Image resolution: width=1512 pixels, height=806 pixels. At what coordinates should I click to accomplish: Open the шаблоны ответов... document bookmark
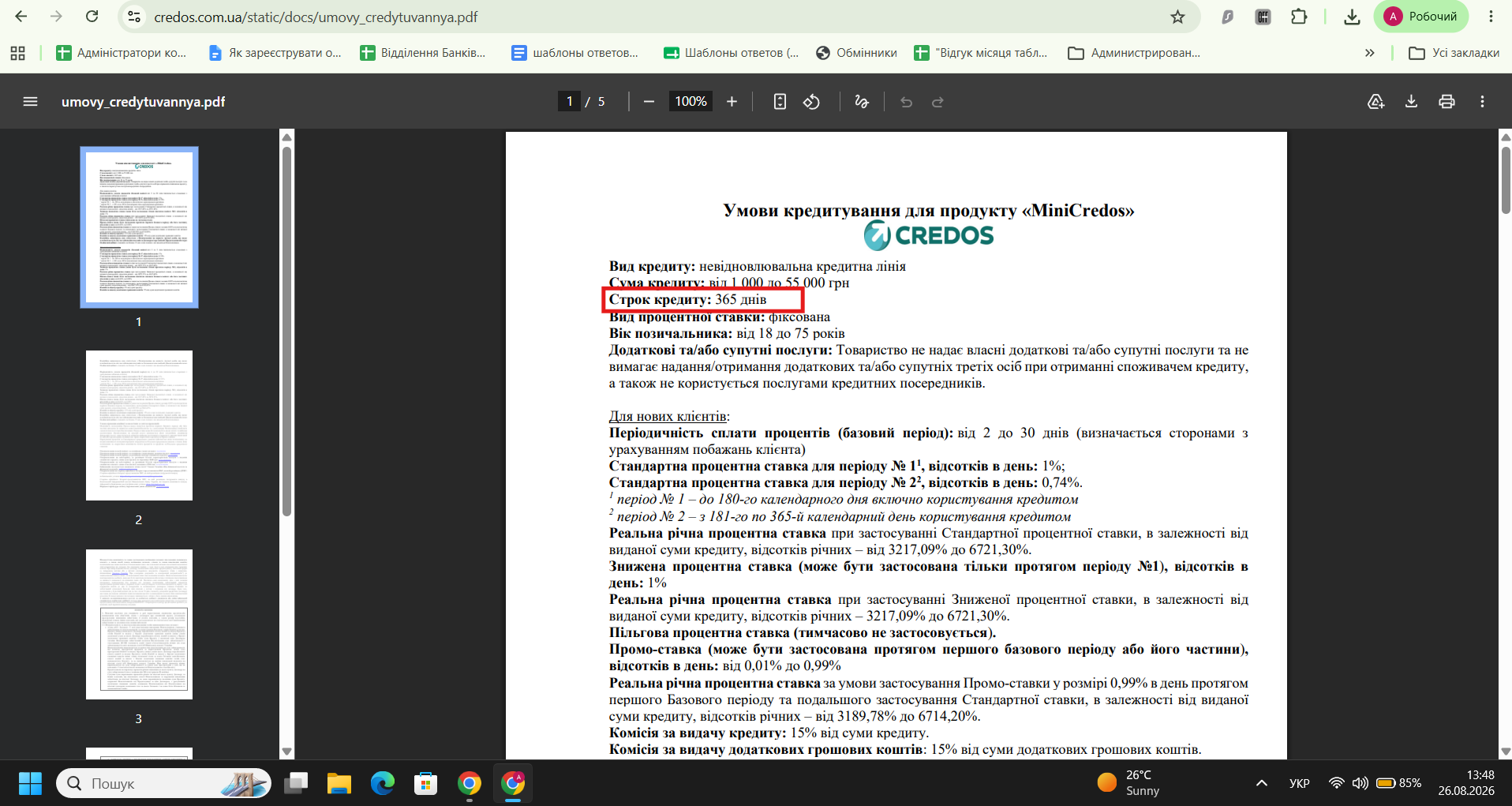pyautogui.click(x=574, y=53)
